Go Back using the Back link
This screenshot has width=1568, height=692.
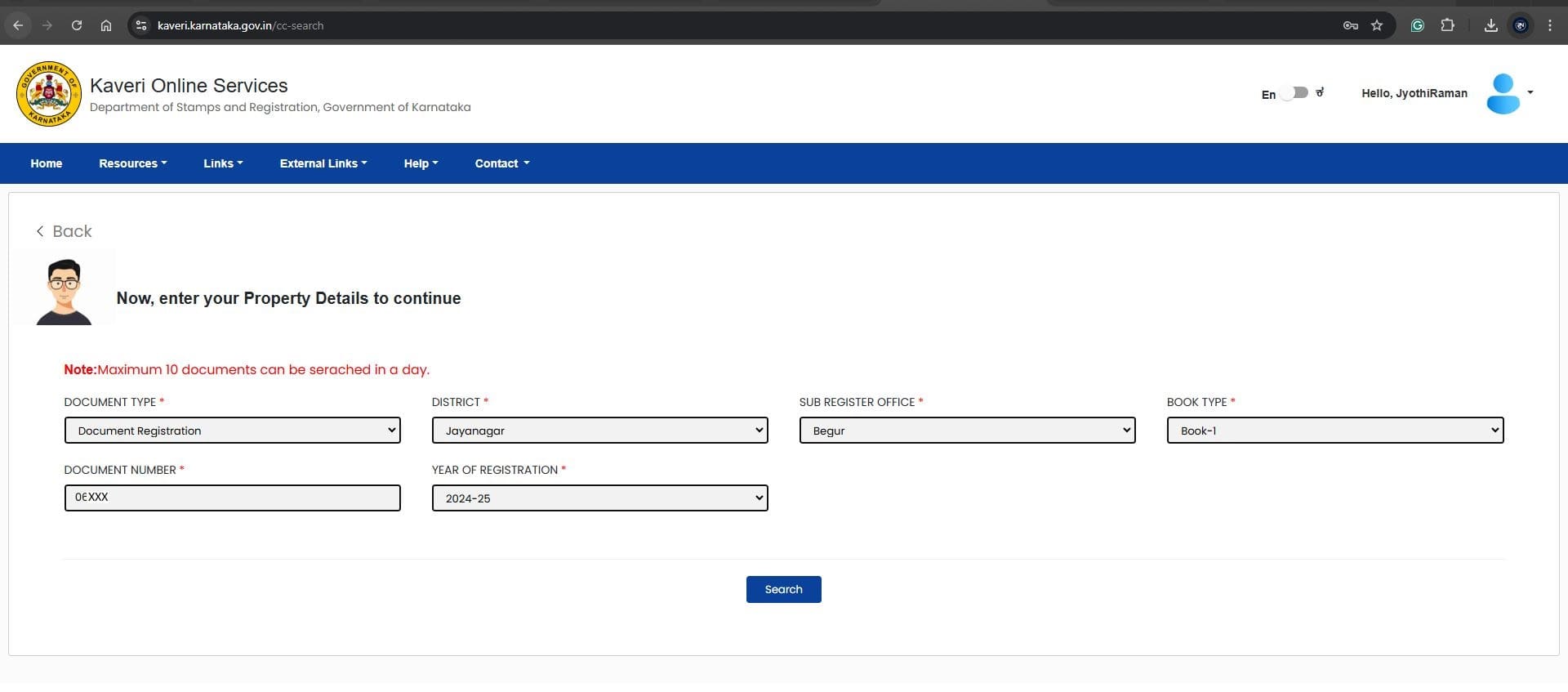tap(65, 231)
